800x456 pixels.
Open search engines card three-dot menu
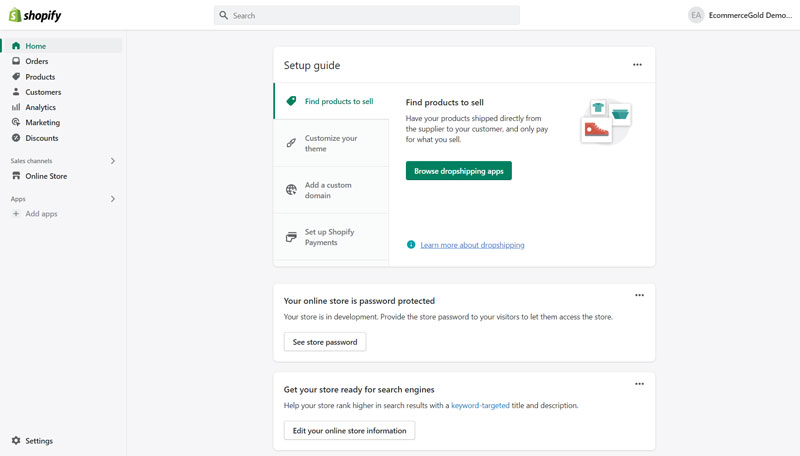pos(639,384)
